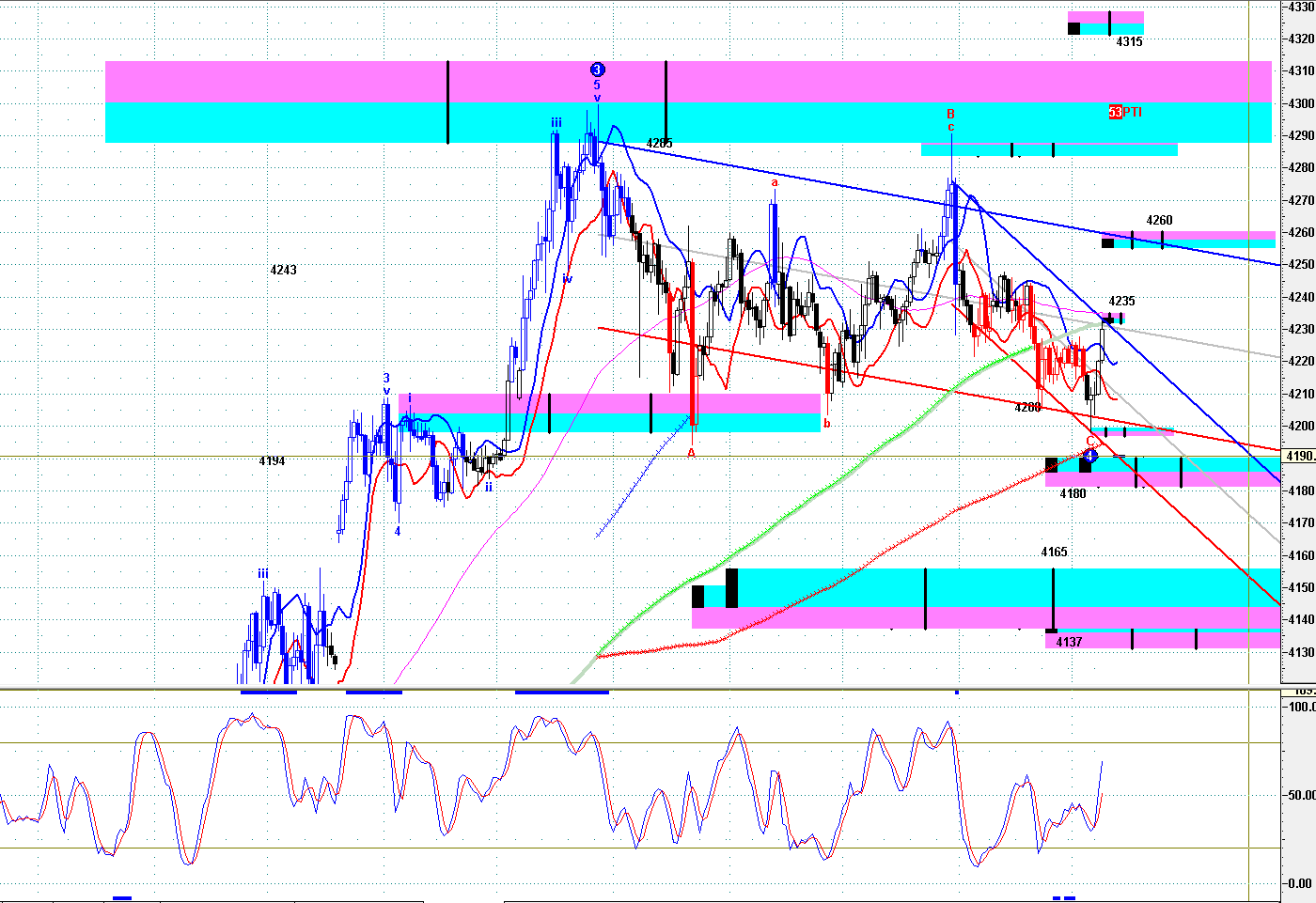Select the red wave B label

point(950,114)
